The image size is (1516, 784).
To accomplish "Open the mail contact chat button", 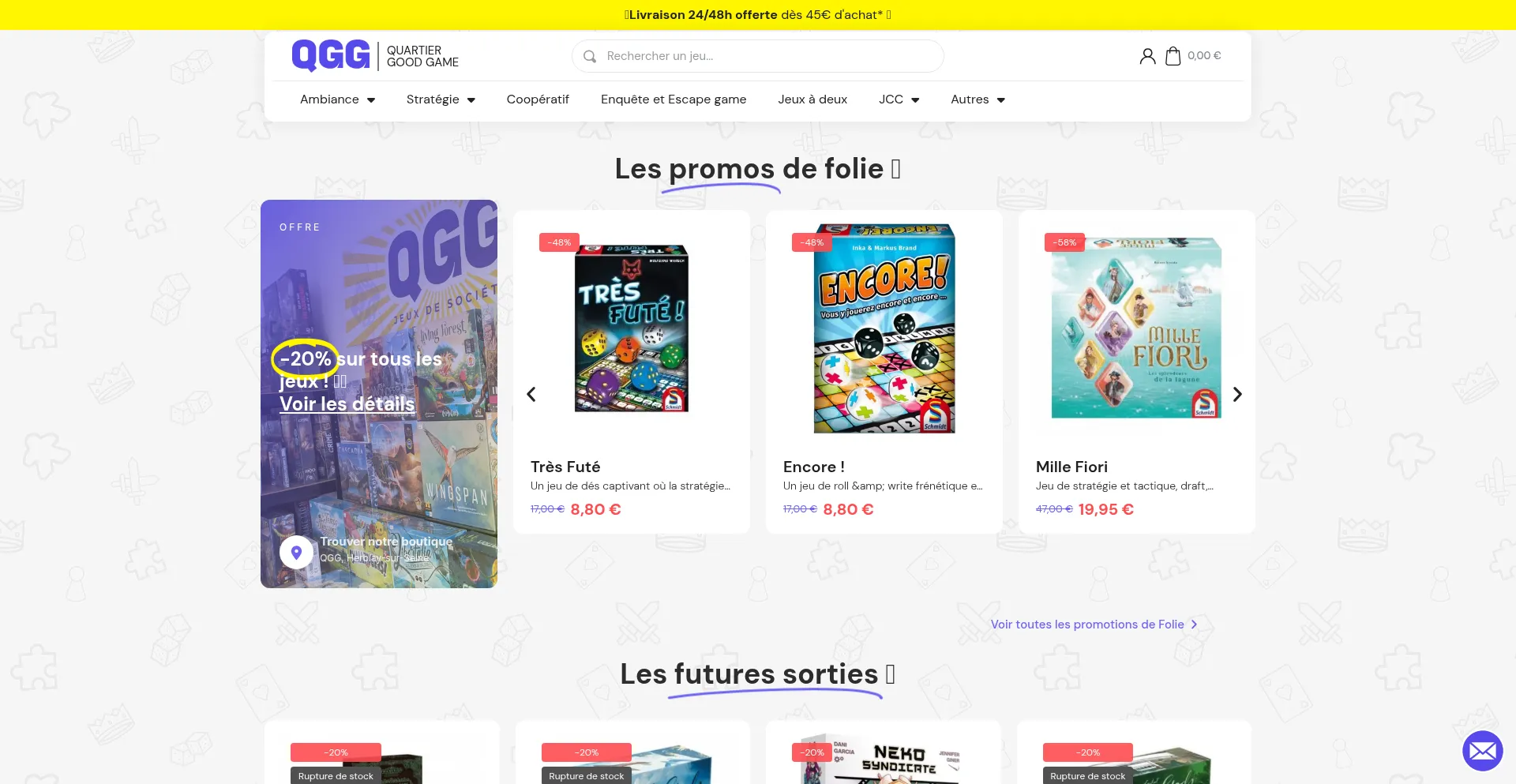I will click(x=1482, y=751).
